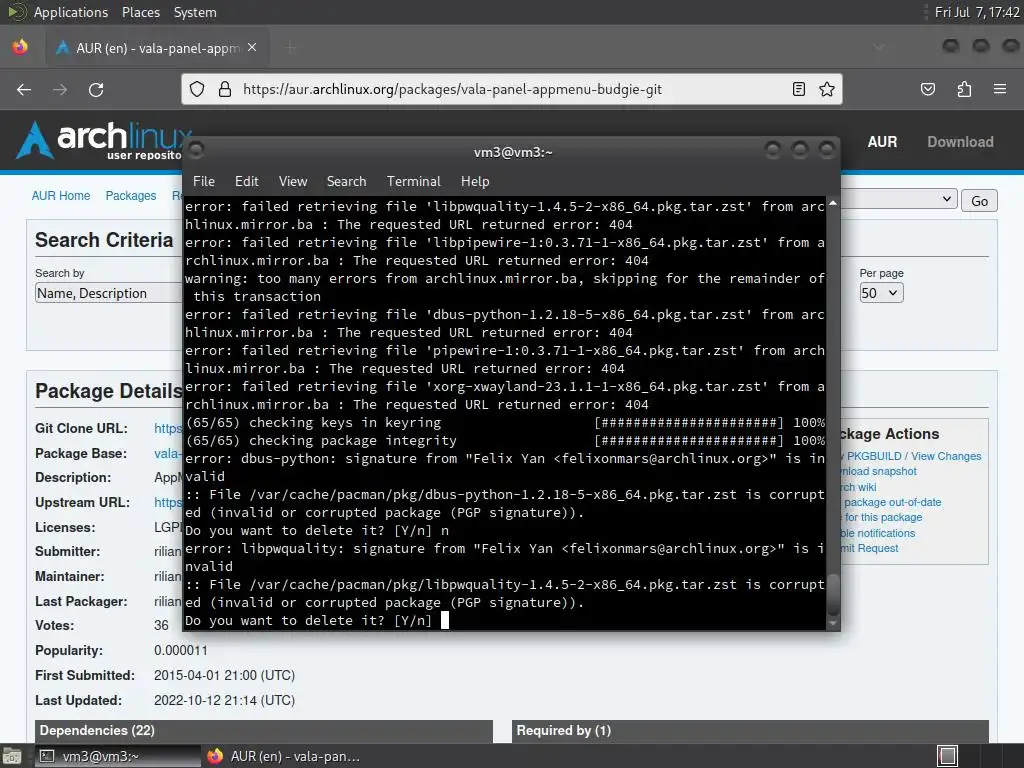
Task: Click the Votes value 36
Action: tap(161, 626)
